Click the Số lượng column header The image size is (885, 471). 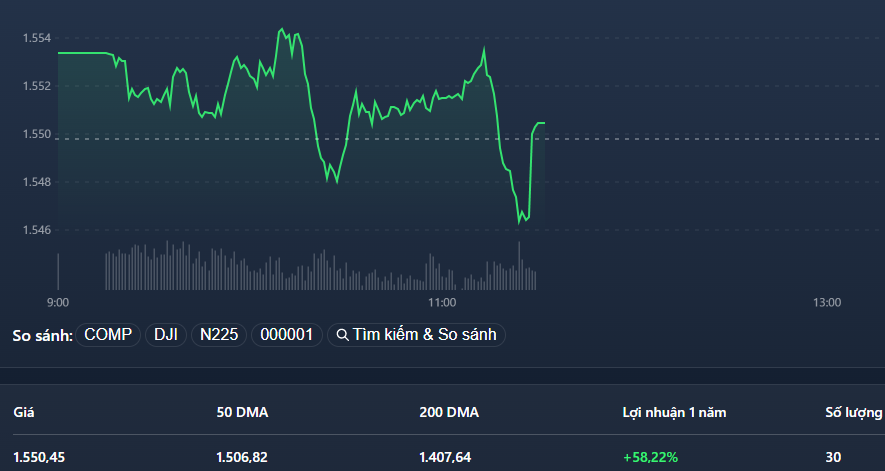853,411
